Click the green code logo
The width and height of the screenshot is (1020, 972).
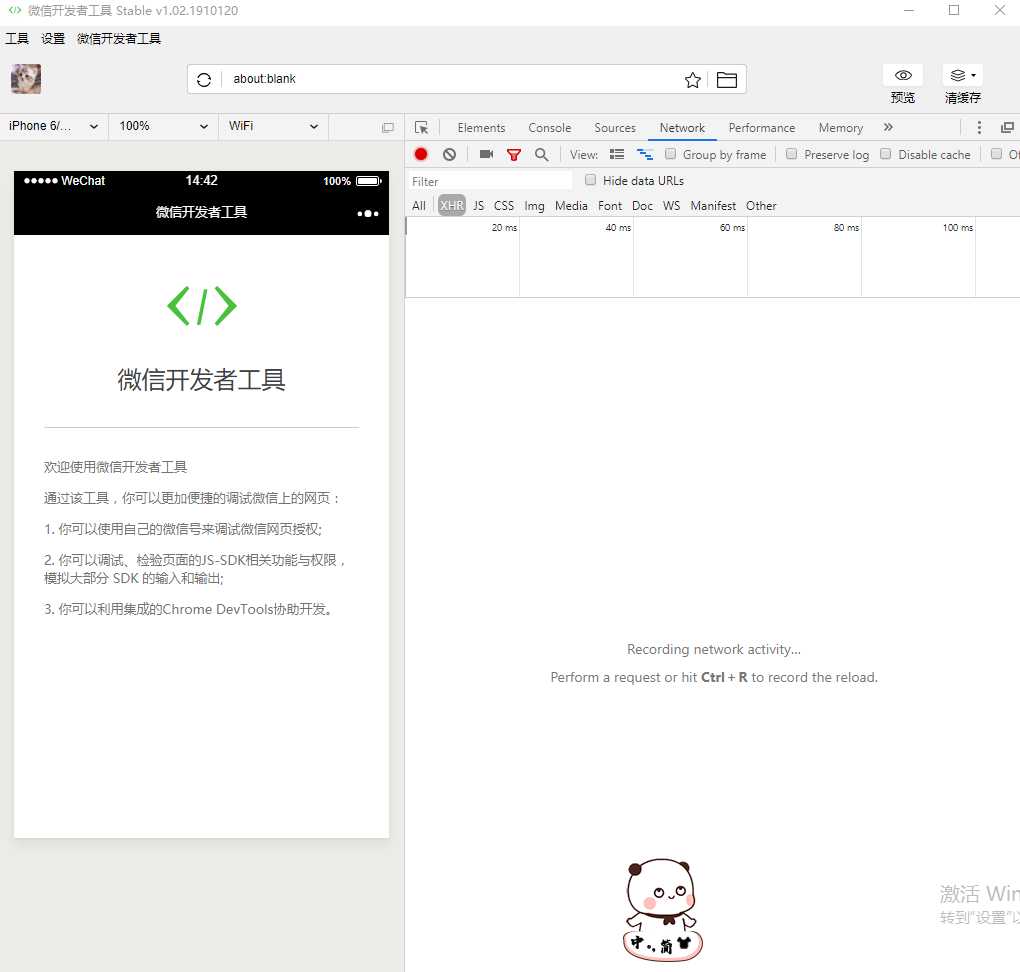click(x=202, y=306)
